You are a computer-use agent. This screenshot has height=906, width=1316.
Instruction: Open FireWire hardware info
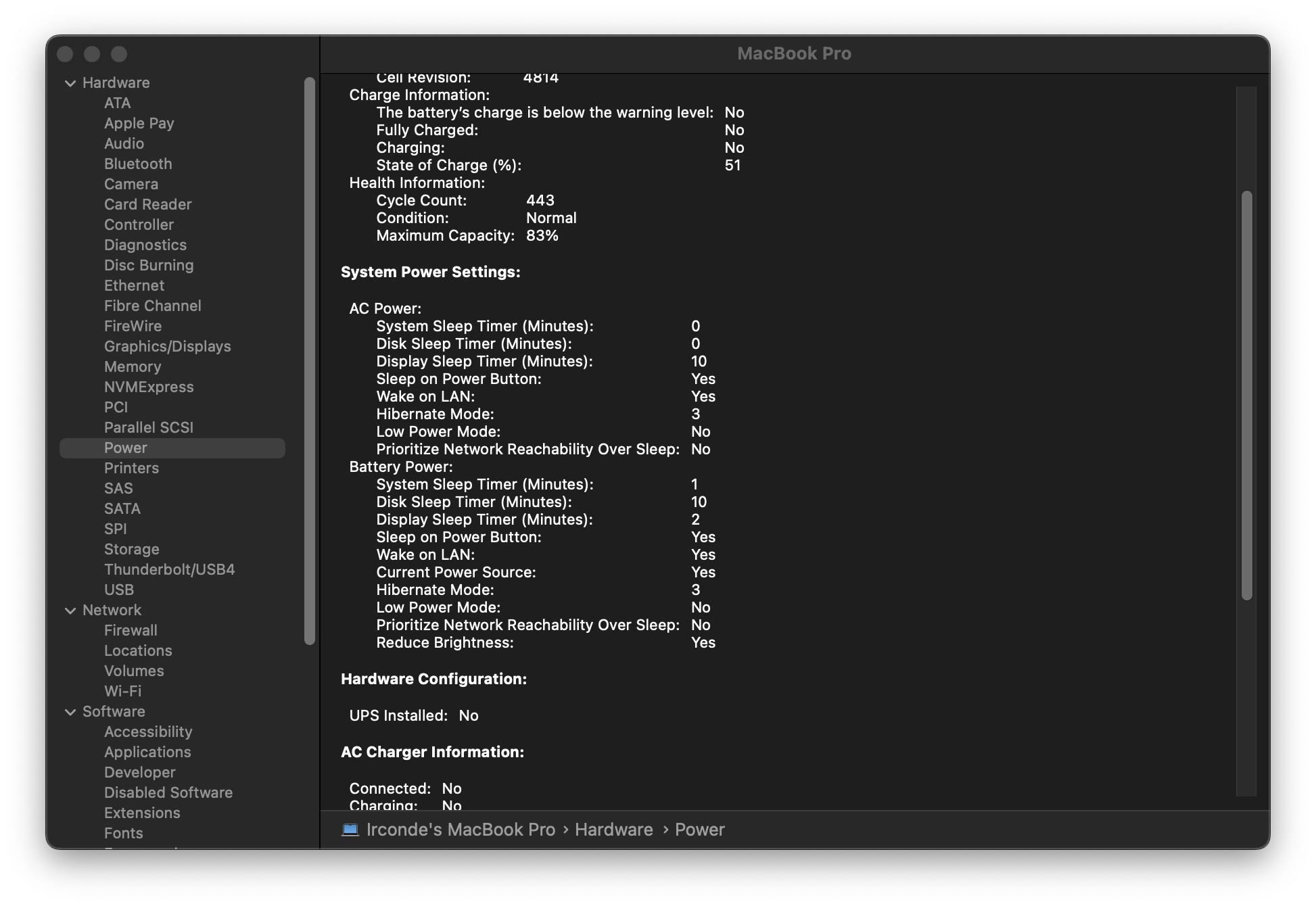click(x=133, y=326)
